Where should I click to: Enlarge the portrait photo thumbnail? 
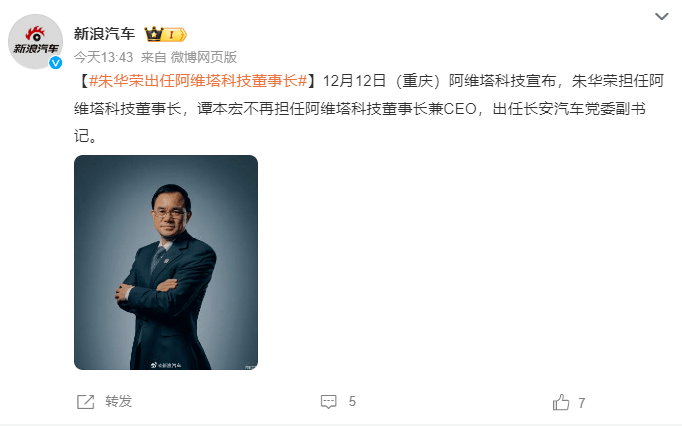click(166, 262)
